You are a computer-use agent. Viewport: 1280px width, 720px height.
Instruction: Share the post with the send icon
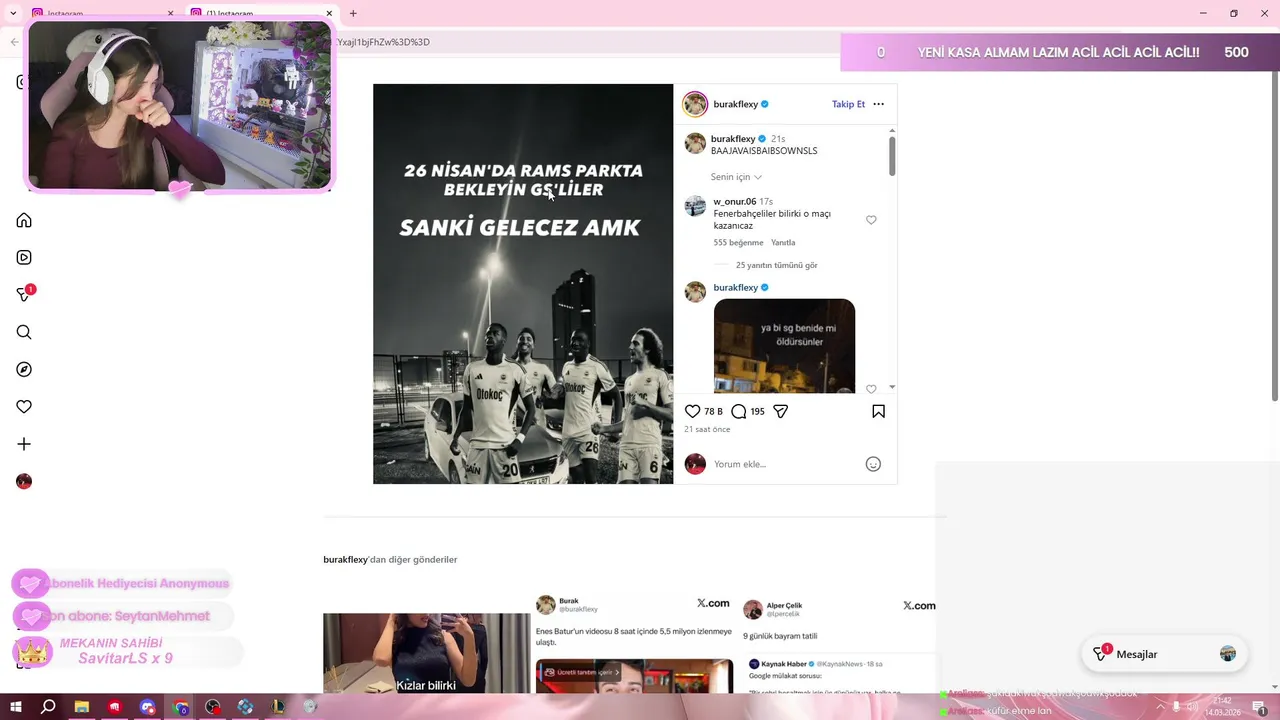coord(781,411)
